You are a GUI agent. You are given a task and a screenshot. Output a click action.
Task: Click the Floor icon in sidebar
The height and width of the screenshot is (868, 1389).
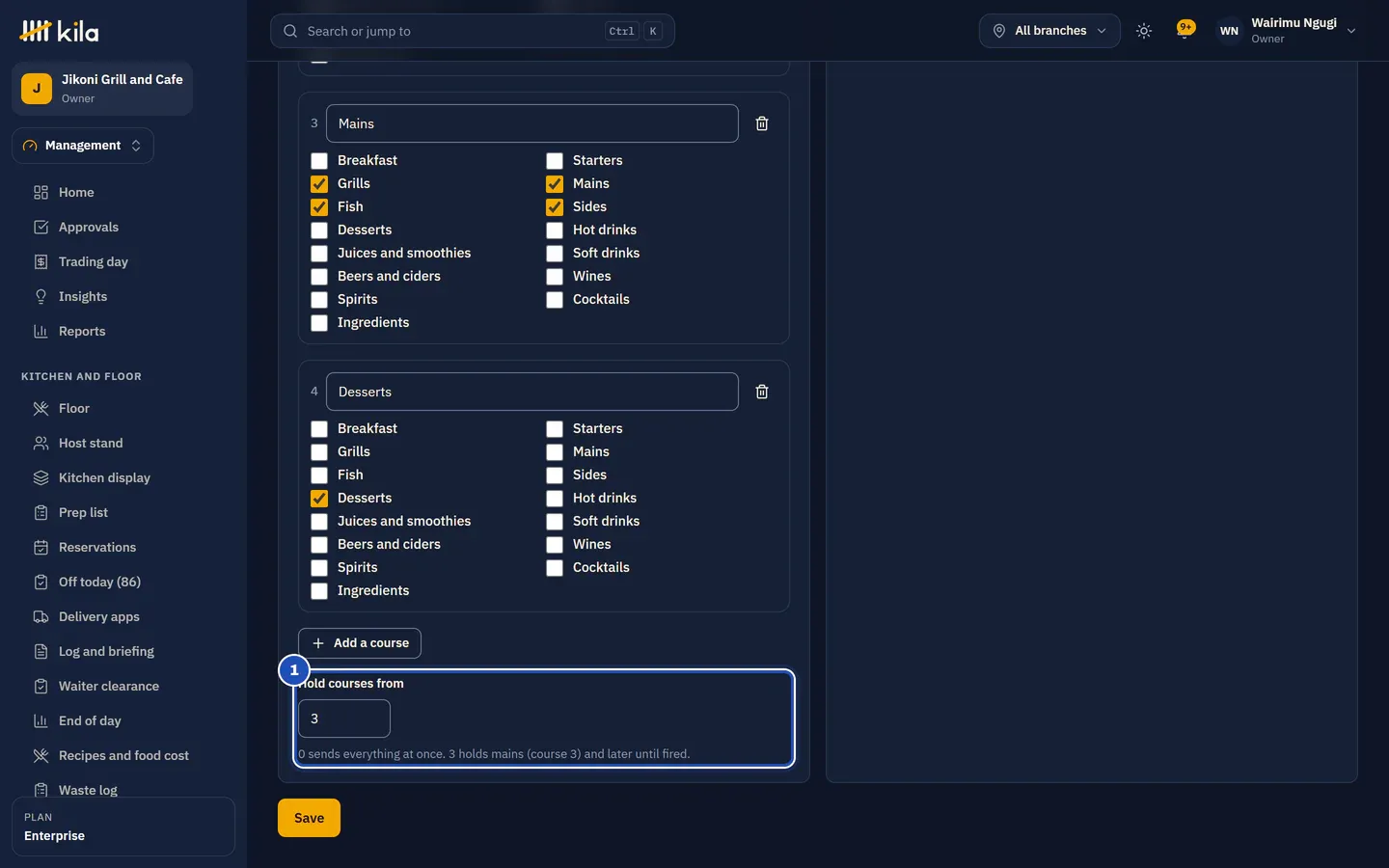click(41, 408)
